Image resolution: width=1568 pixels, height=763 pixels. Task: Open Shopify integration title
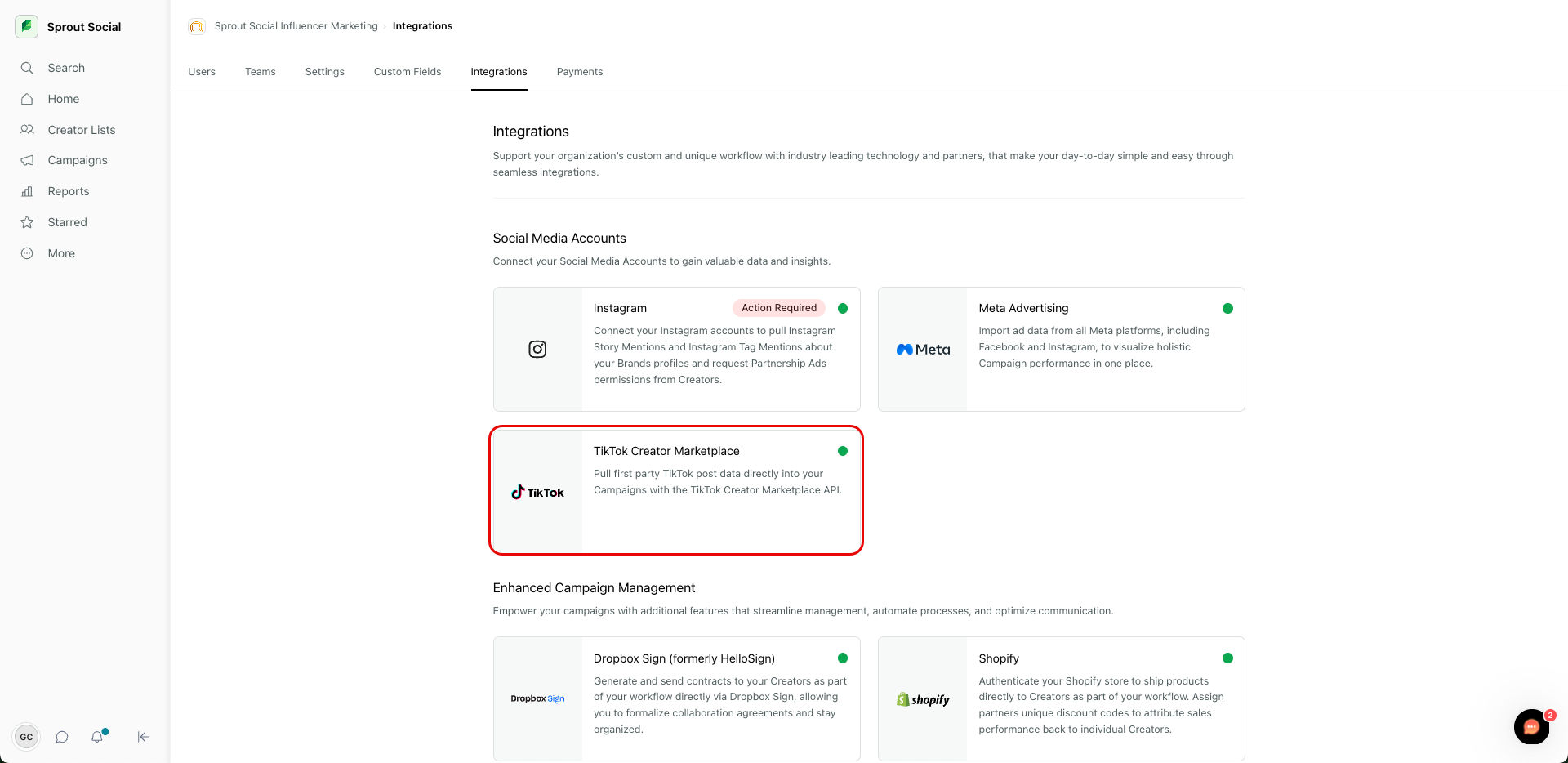pyautogui.click(x=999, y=658)
